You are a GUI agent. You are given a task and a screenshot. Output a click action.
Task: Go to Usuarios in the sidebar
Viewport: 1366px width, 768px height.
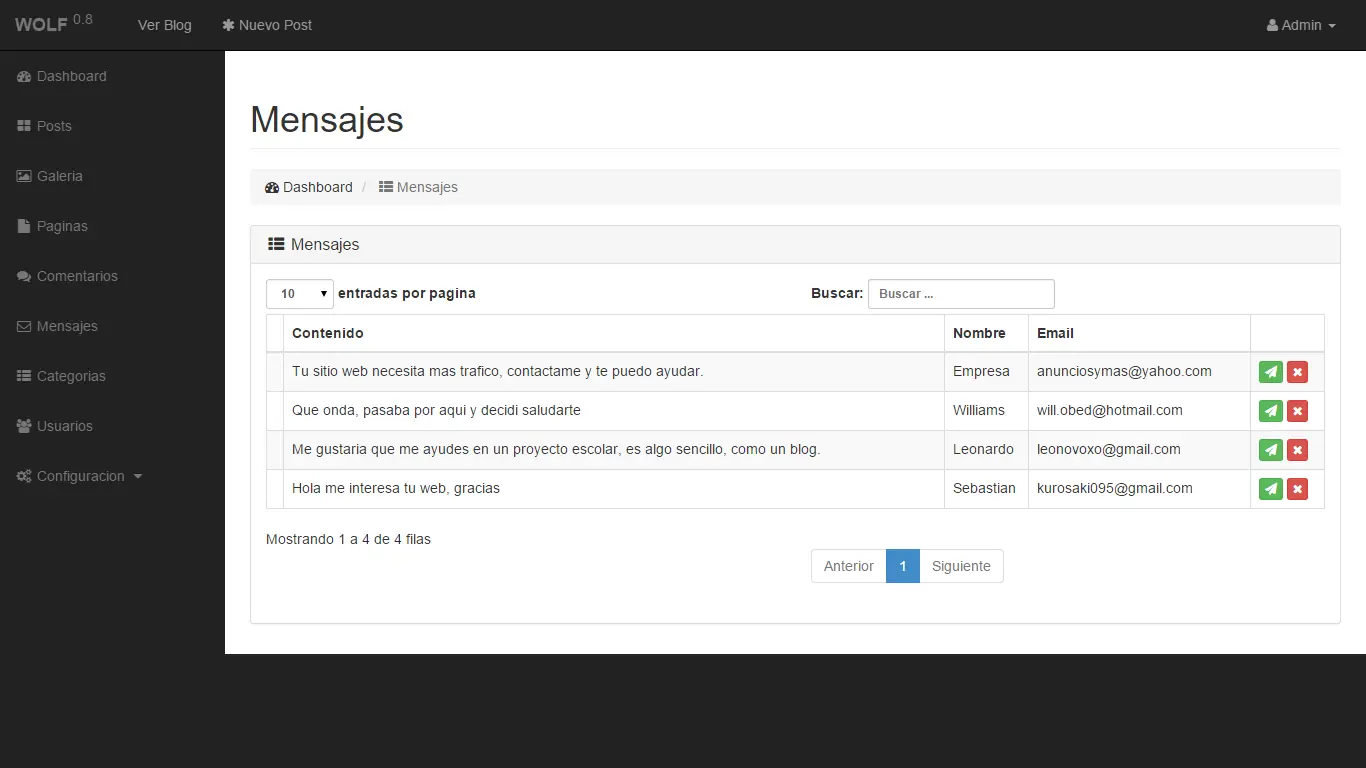65,426
